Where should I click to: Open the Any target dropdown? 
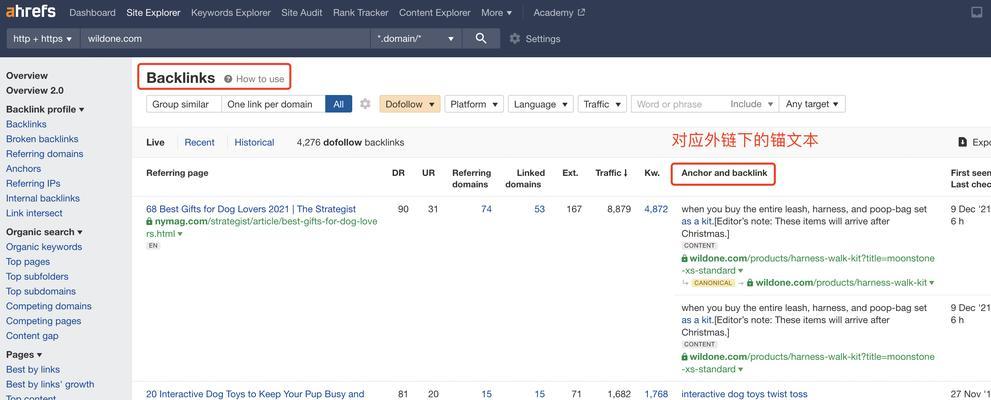click(x=812, y=104)
